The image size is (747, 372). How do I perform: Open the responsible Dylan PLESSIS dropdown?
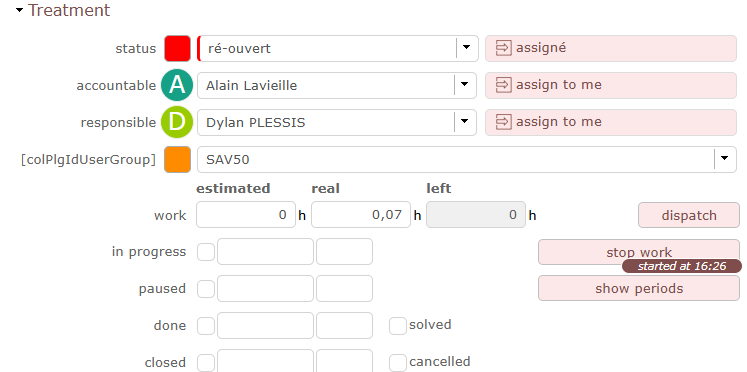(x=464, y=122)
